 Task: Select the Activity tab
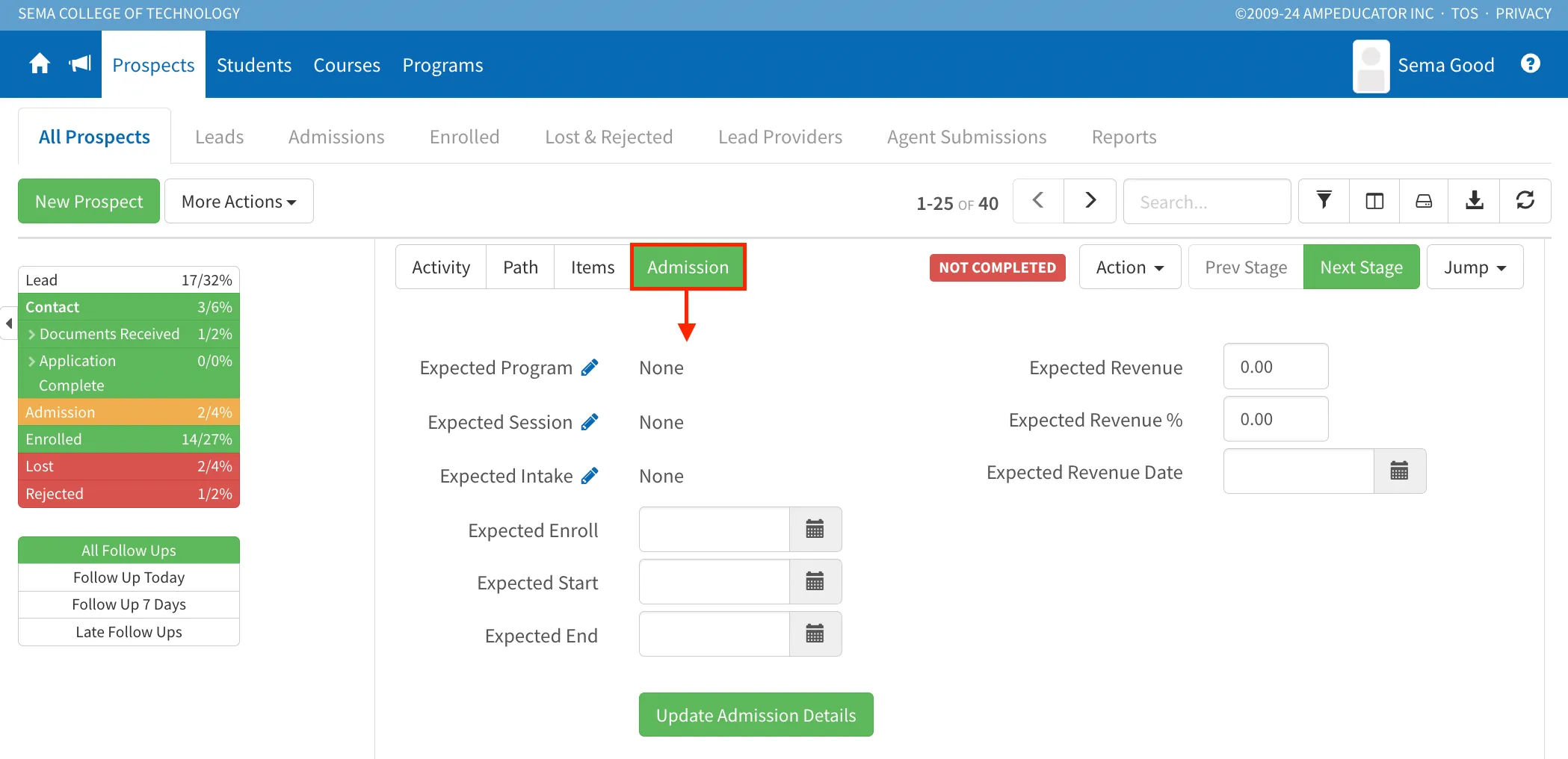coord(441,267)
